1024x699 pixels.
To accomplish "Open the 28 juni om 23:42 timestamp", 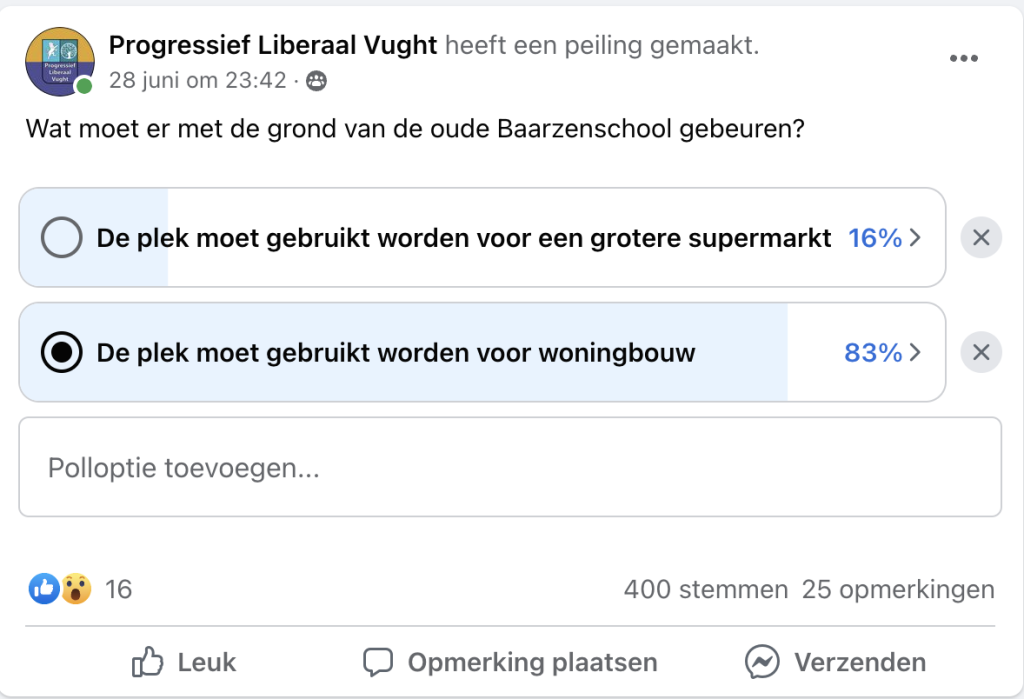I will coord(198,80).
